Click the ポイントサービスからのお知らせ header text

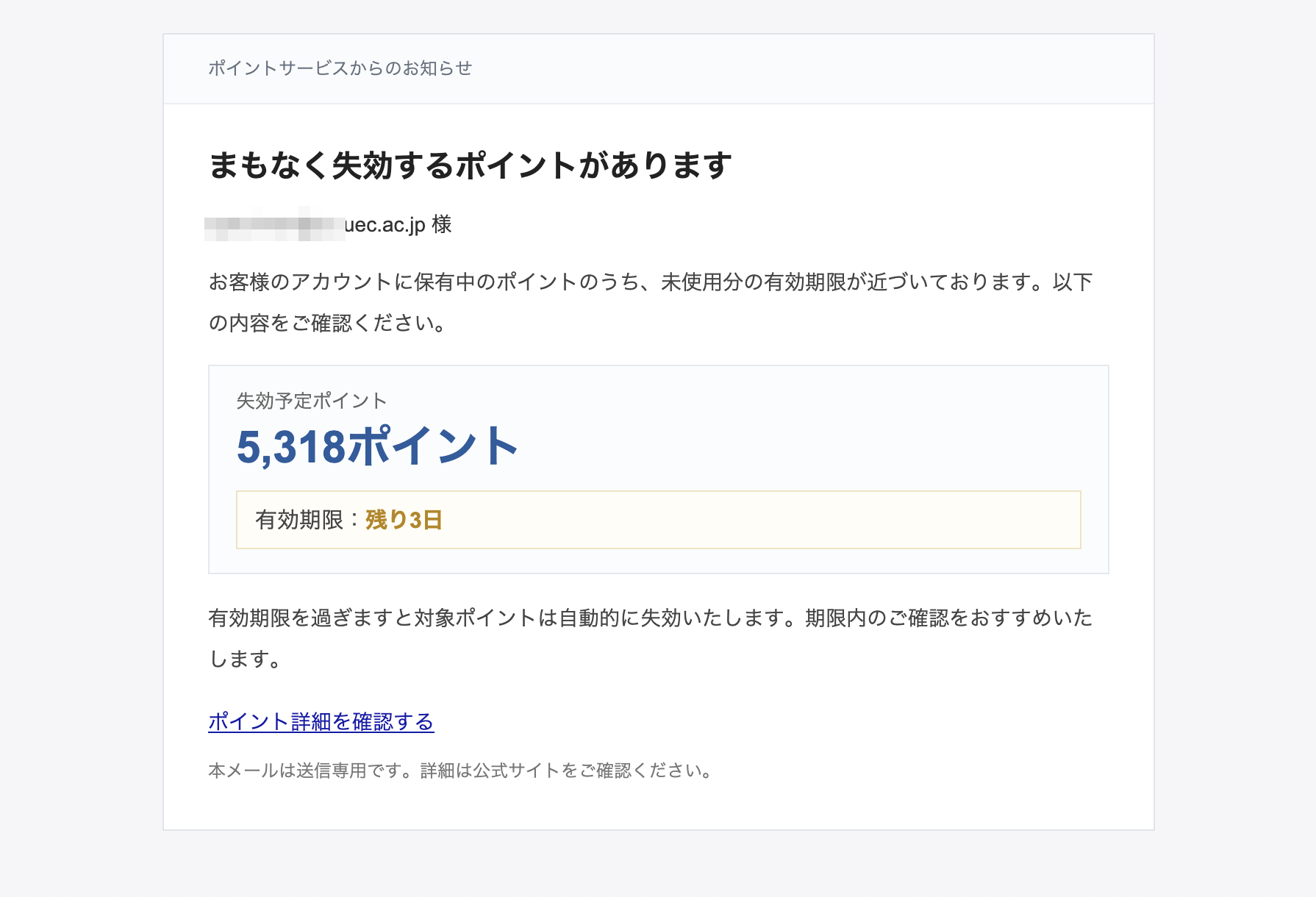point(340,68)
